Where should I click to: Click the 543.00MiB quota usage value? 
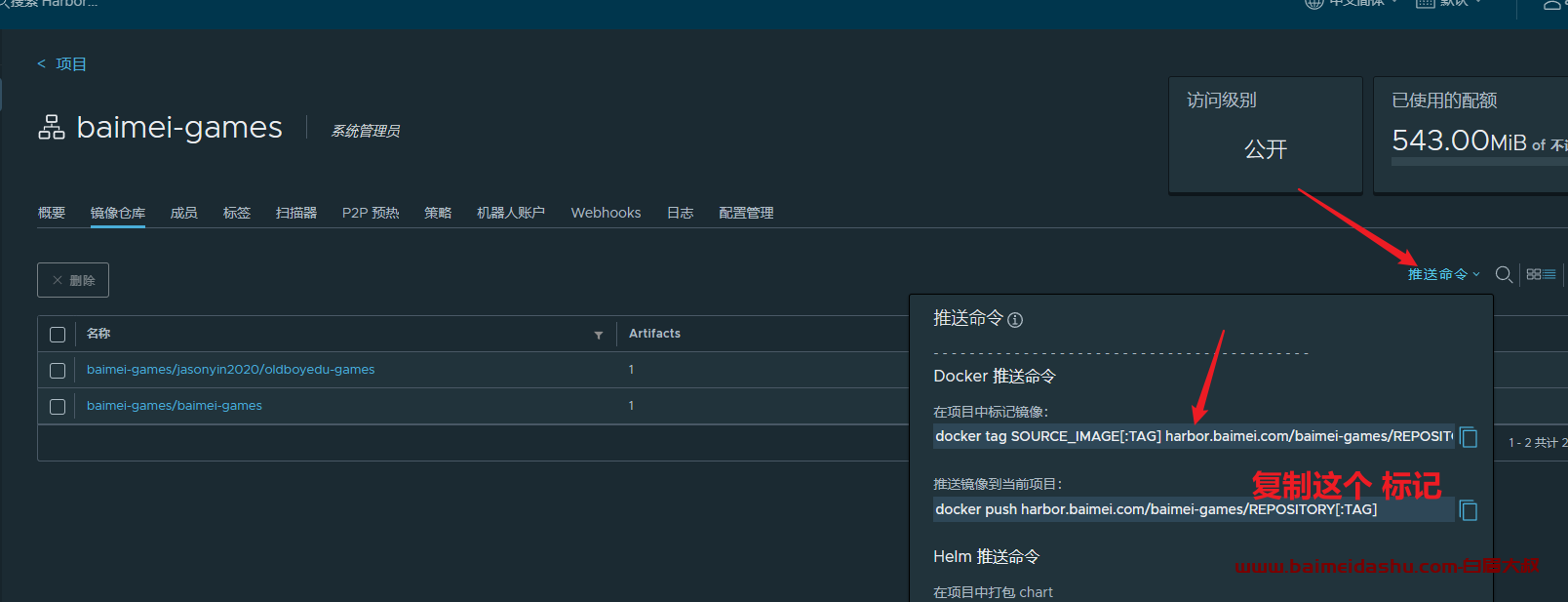point(1459,141)
